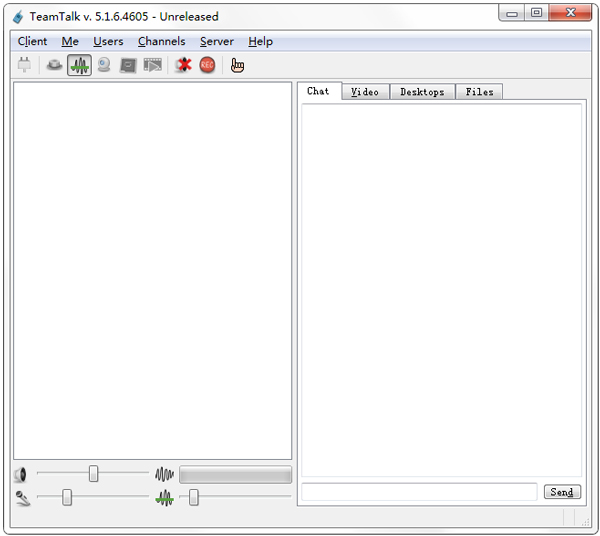The image size is (600, 536).
Task: Enable the webcam video icon
Action: click(104, 65)
